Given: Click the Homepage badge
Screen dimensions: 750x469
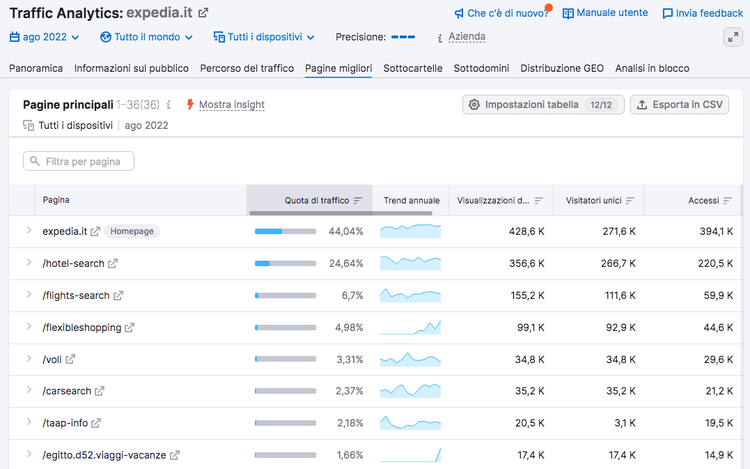Looking at the screenshot, I should 132,231.
